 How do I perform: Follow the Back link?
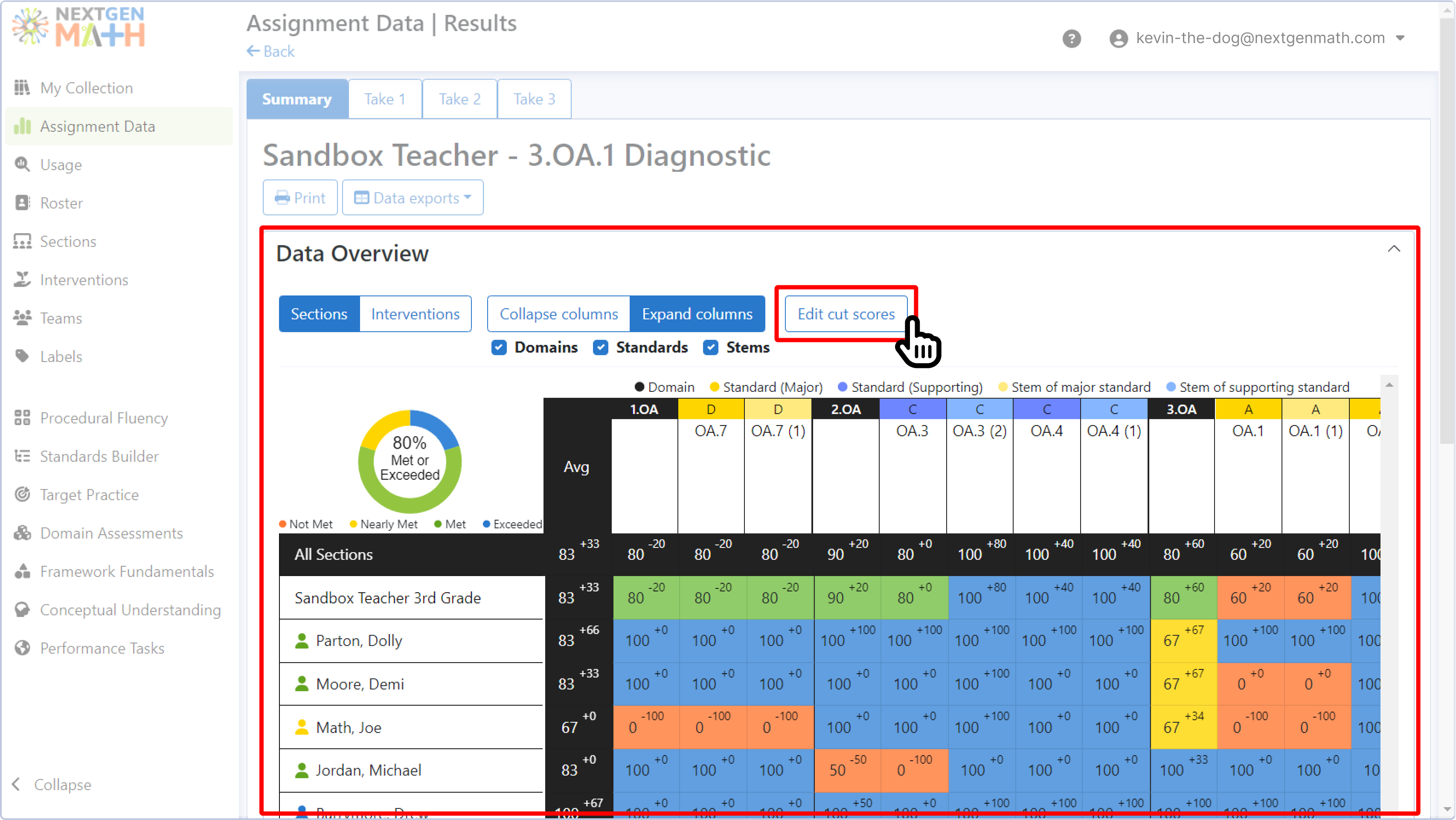(x=271, y=51)
